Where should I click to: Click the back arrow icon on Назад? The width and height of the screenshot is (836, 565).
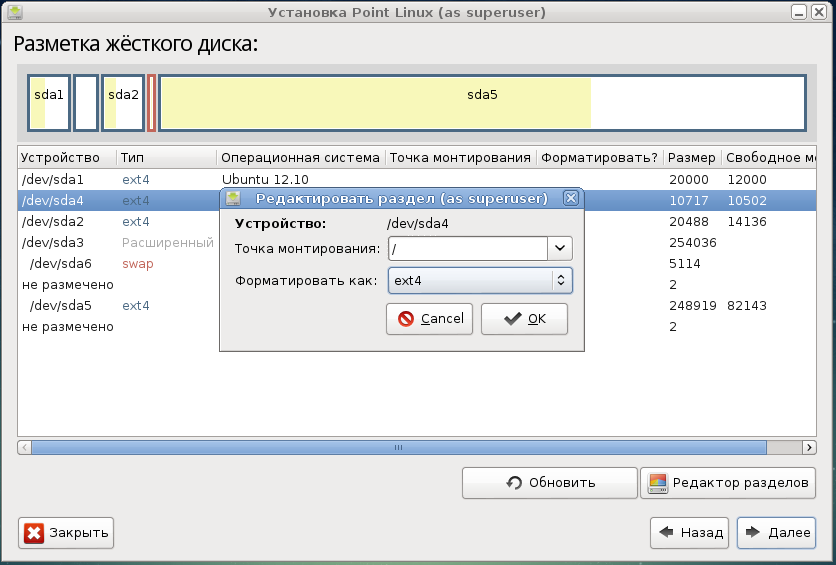(x=666, y=532)
